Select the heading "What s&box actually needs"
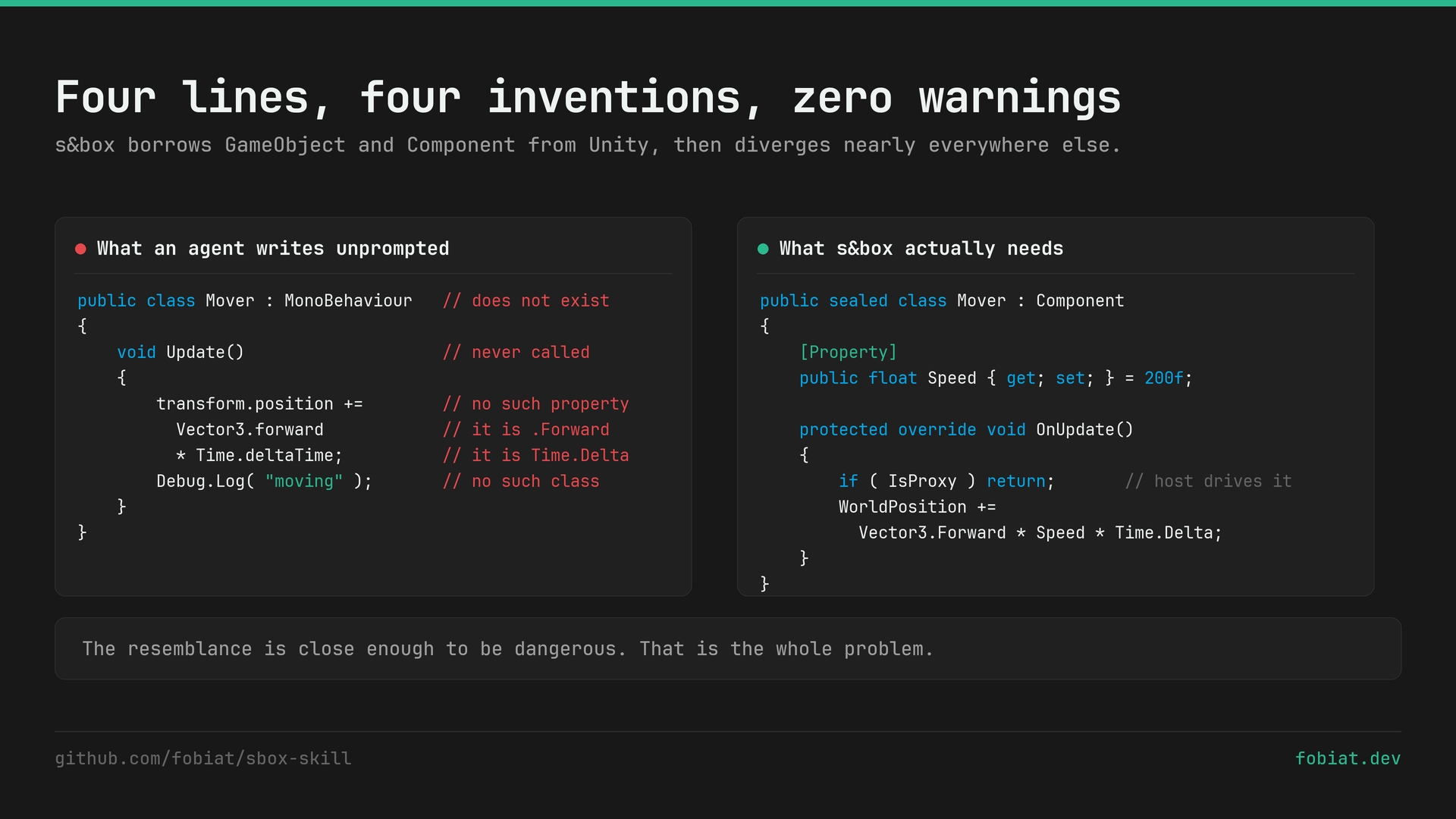 click(921, 249)
